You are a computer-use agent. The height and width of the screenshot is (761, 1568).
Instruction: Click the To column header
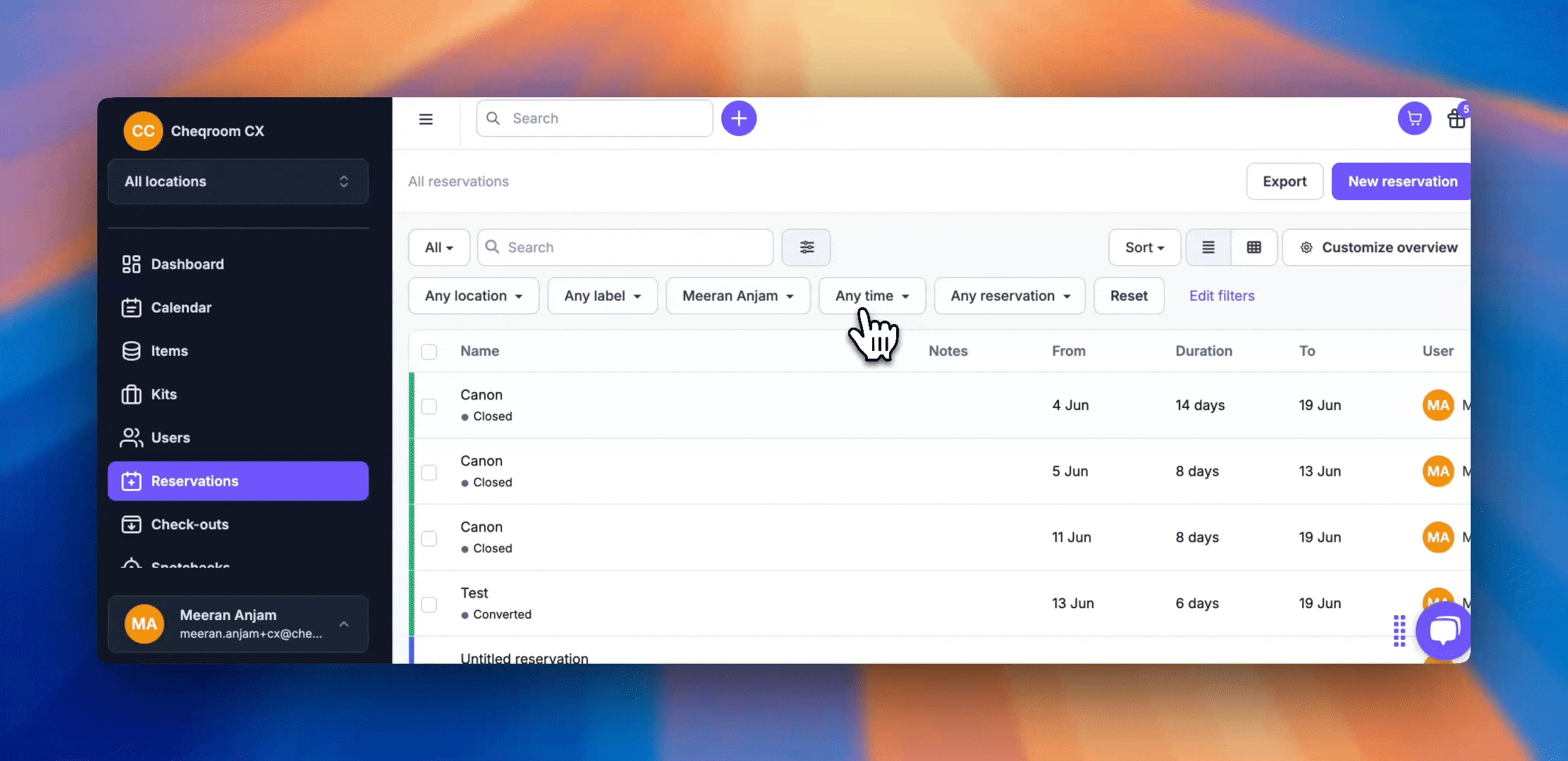click(x=1307, y=351)
